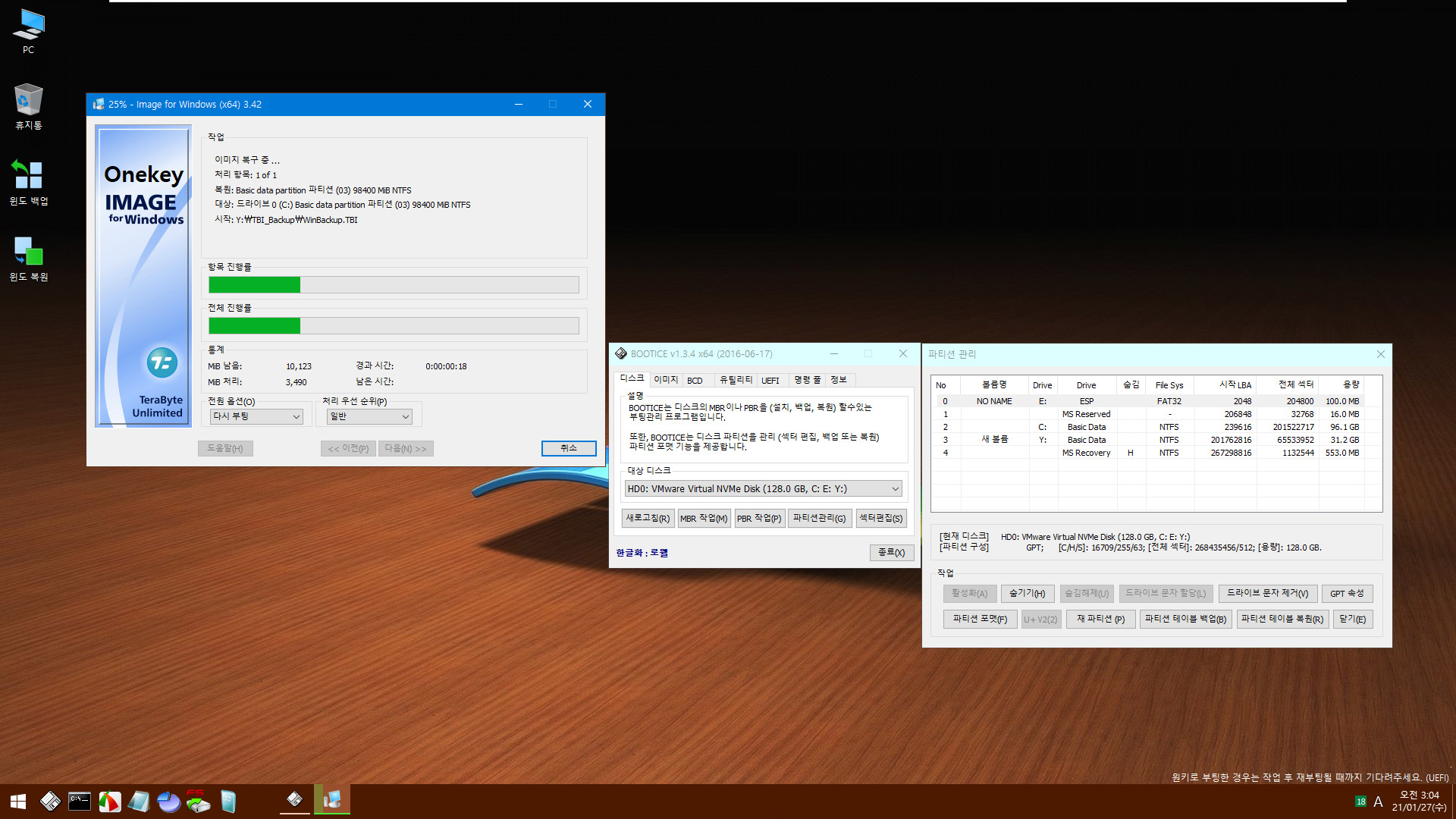Expand the 전원 옵션 dropdown (다시 부팅)

(x=256, y=416)
